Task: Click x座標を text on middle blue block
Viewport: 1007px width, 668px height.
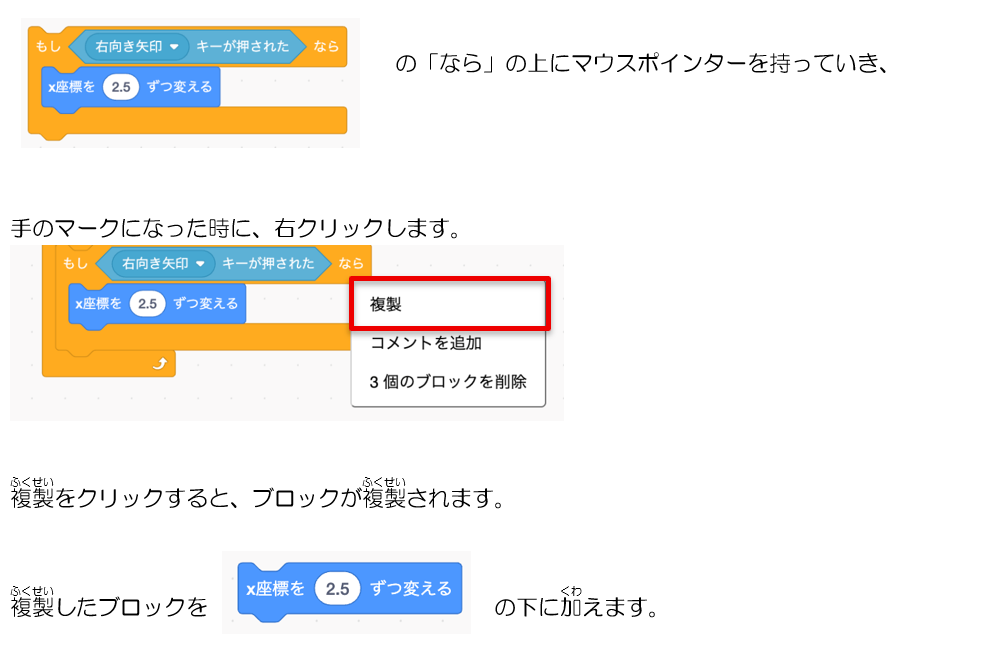Action: [x=98, y=303]
